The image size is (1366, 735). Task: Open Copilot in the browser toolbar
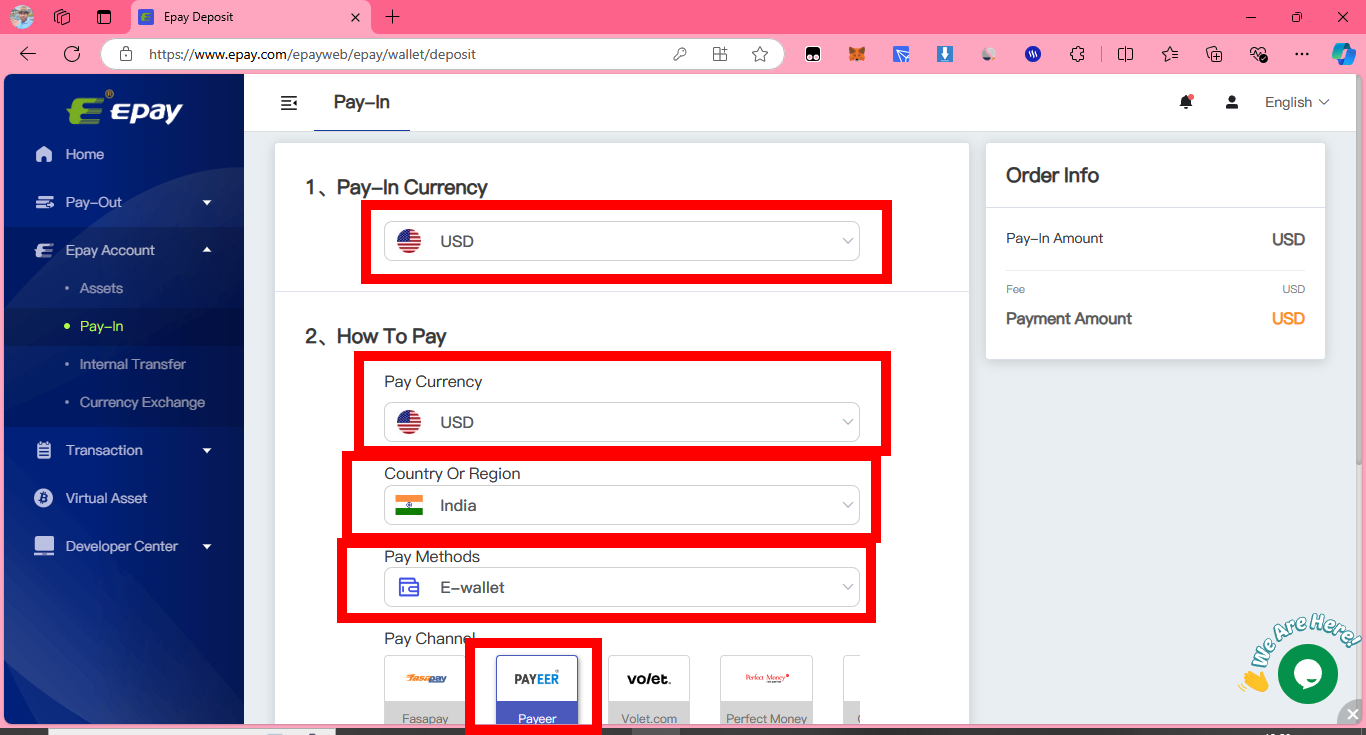1343,54
